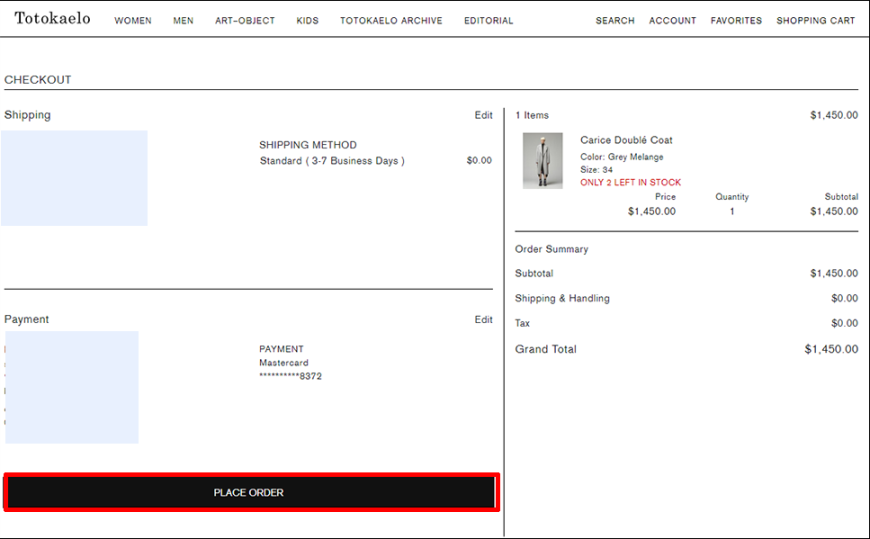870x539 pixels.
Task: Click the Size: 34 text
Action: (x=596, y=170)
